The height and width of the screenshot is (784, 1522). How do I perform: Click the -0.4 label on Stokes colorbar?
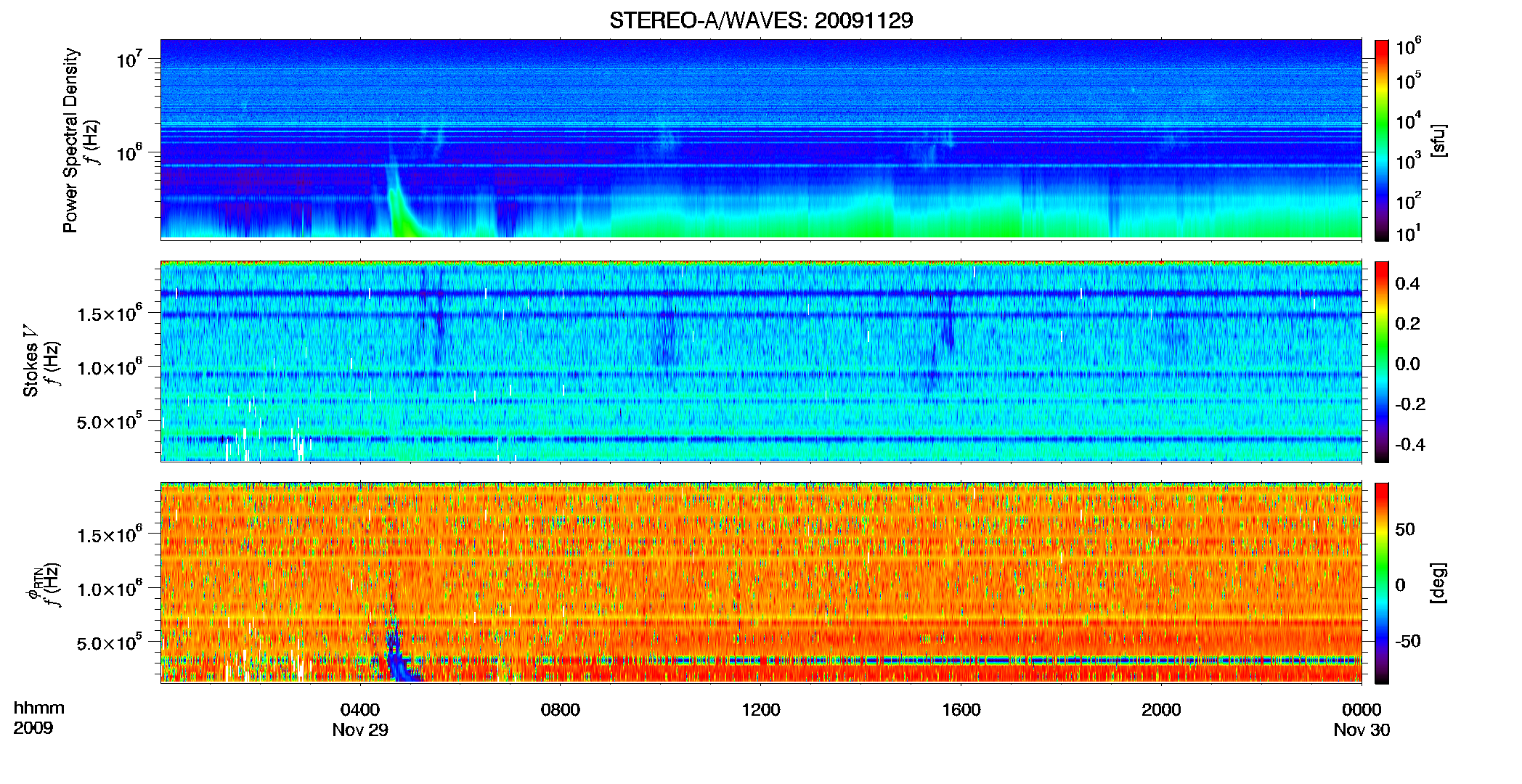1410,444
